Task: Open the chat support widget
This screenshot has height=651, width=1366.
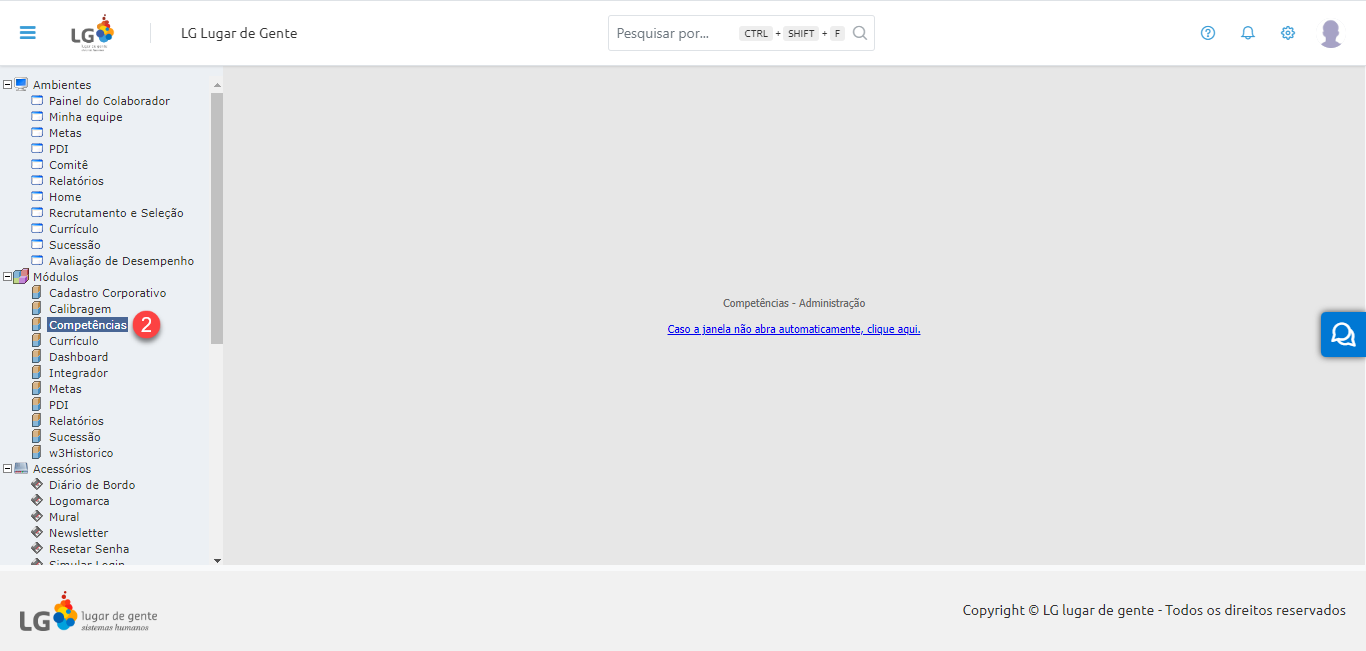Action: 1343,334
